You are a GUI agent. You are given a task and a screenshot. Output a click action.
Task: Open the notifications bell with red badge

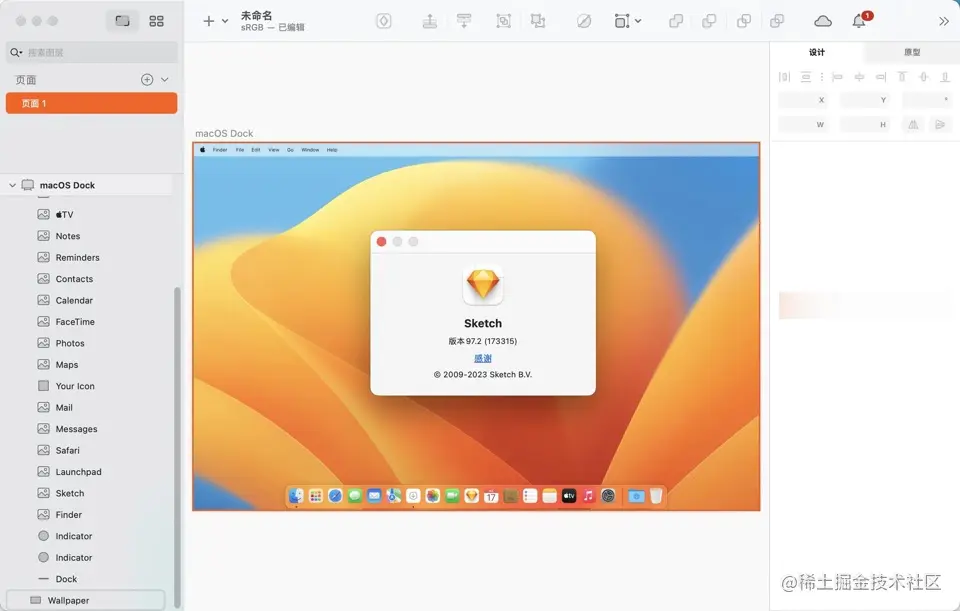point(860,21)
